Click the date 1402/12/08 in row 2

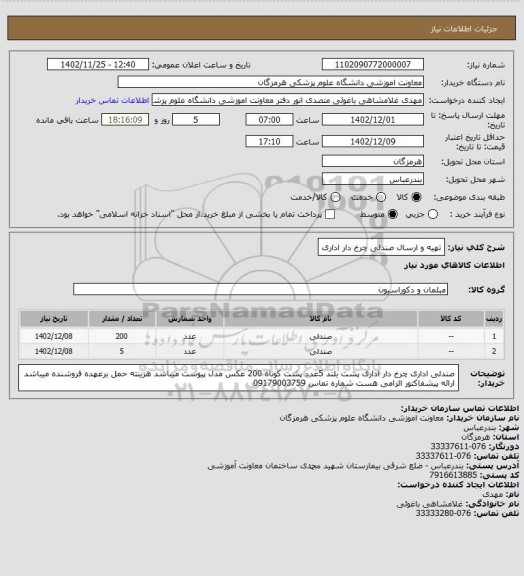point(54,351)
